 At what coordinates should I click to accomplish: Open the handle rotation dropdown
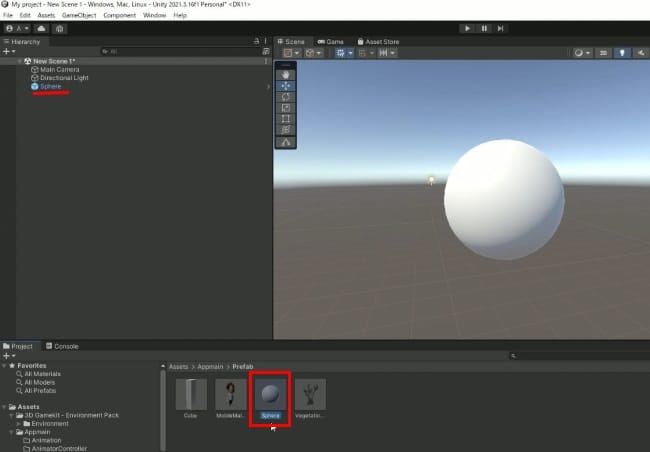[x=313, y=53]
